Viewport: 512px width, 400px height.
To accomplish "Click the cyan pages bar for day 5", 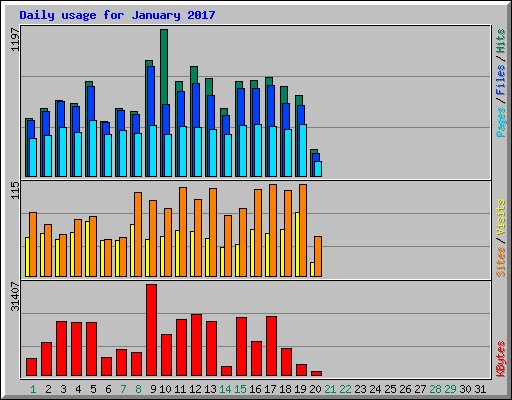I will pos(93,149).
